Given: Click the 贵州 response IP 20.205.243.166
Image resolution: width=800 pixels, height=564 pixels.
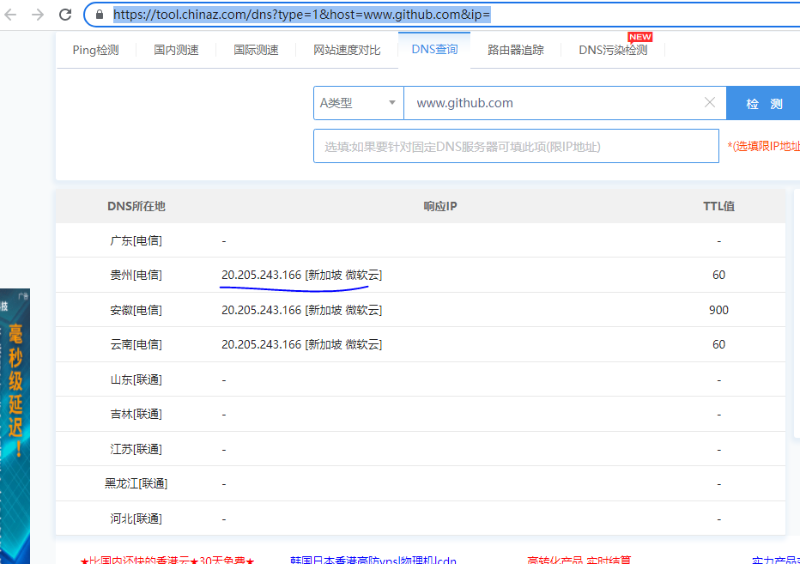Looking at the screenshot, I should click(x=261, y=275).
